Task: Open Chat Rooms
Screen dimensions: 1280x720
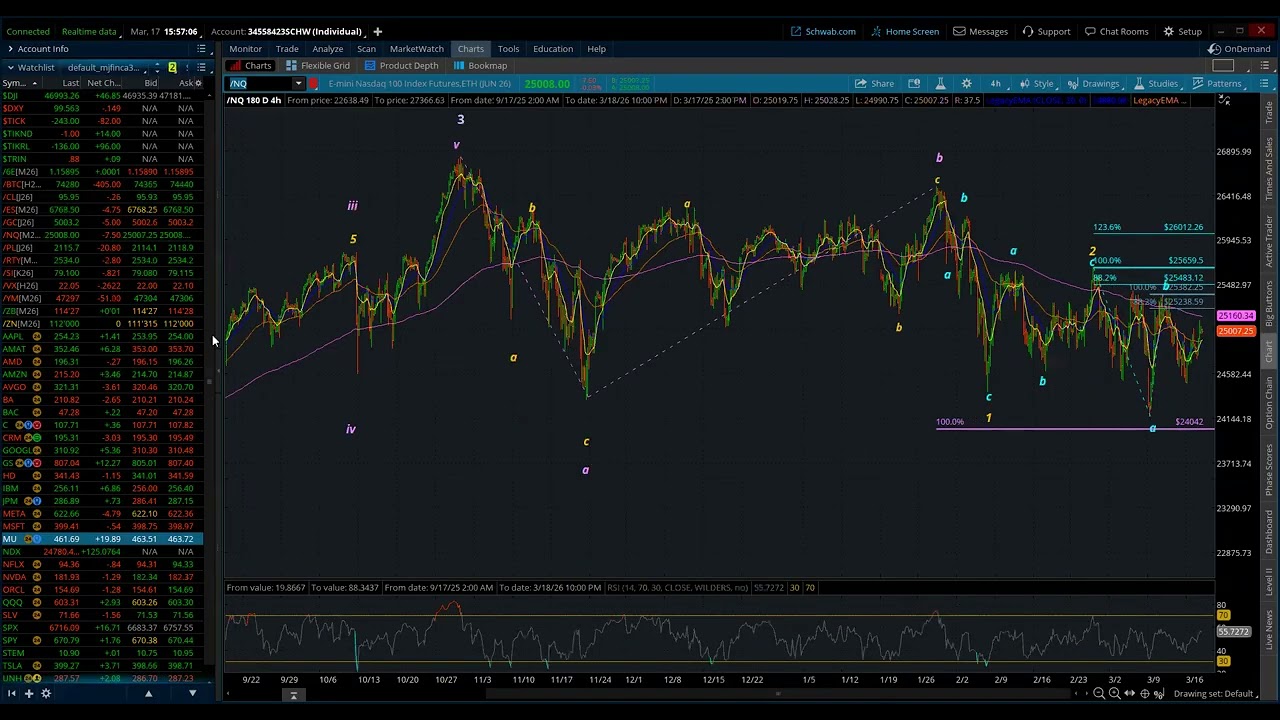Action: tap(1116, 32)
